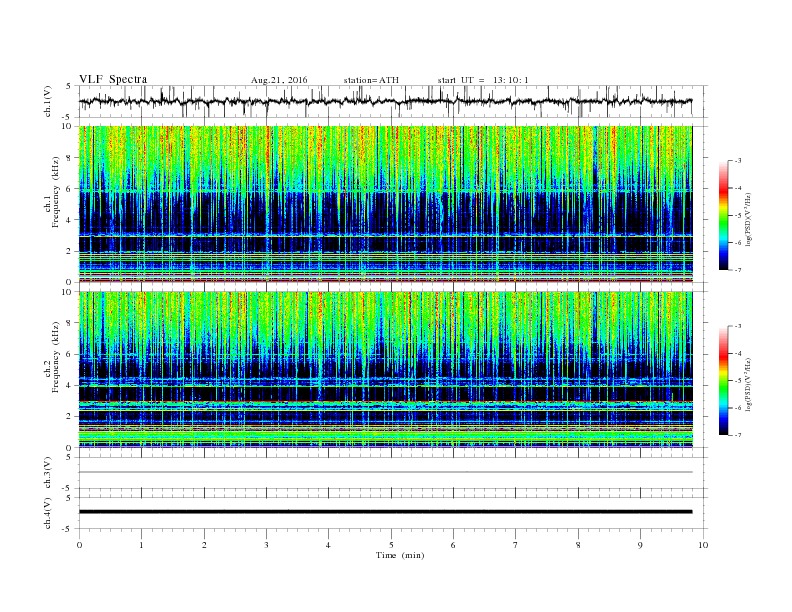Click the "VLF Spectra" title
This screenshot has width=792, height=612.
(x=113, y=79)
